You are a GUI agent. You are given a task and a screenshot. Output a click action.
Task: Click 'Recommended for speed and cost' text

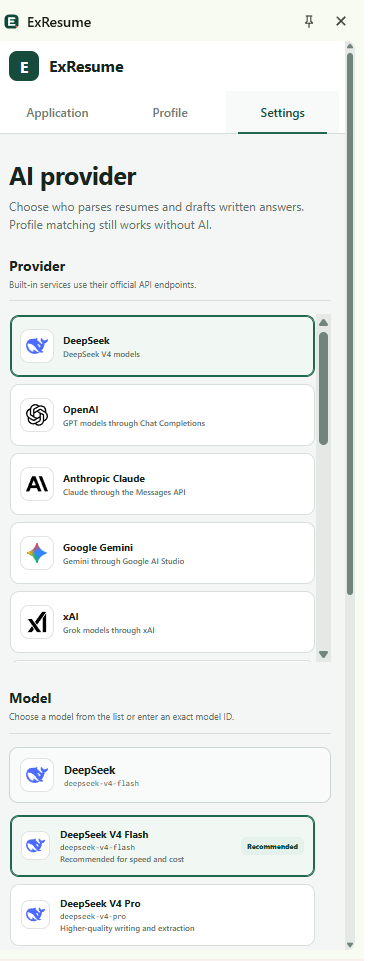point(122,859)
